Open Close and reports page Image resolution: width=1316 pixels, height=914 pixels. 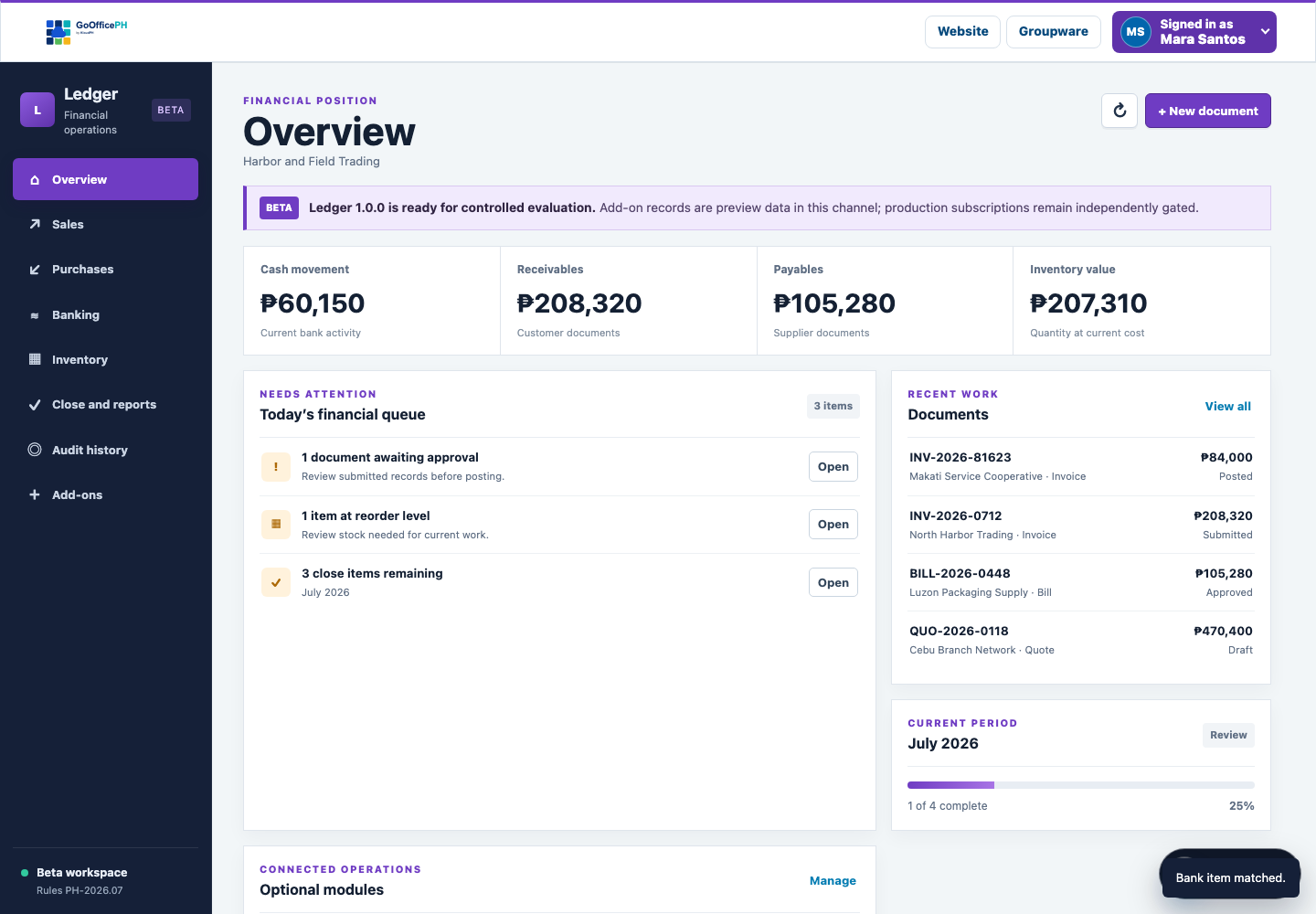point(105,405)
